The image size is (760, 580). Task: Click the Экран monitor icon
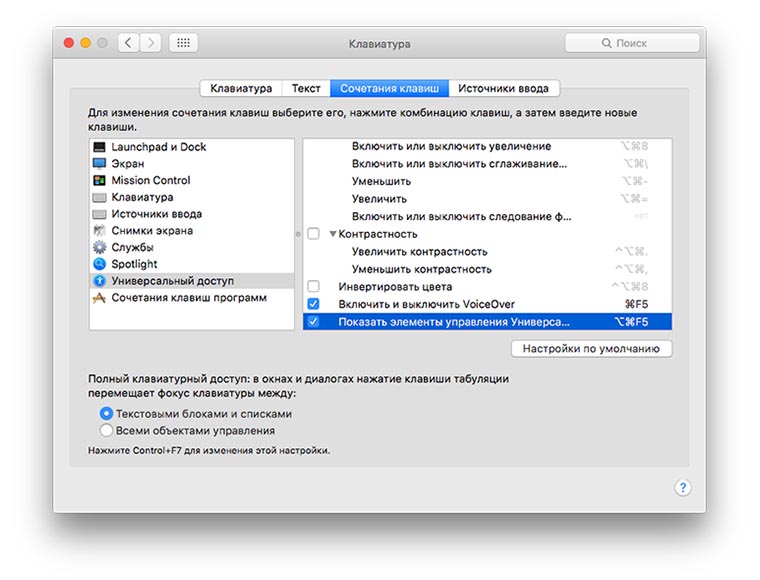[x=99, y=163]
